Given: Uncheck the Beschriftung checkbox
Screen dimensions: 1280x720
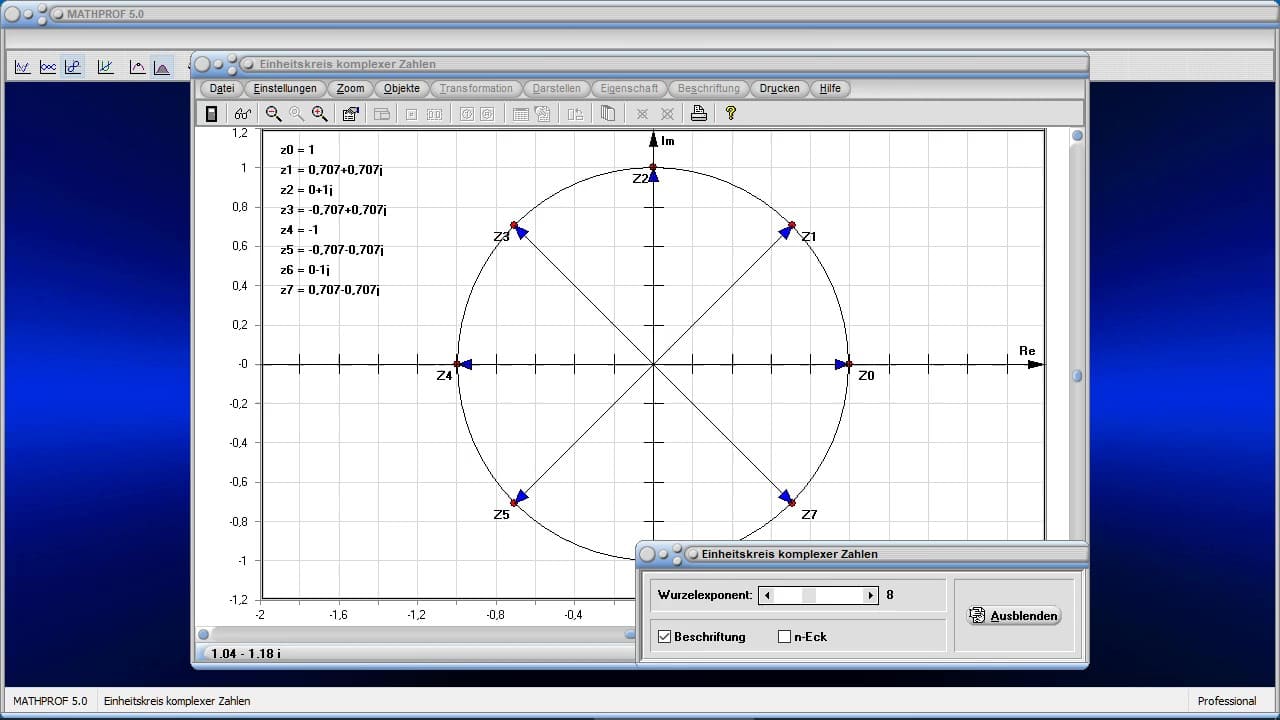Looking at the screenshot, I should 664,637.
